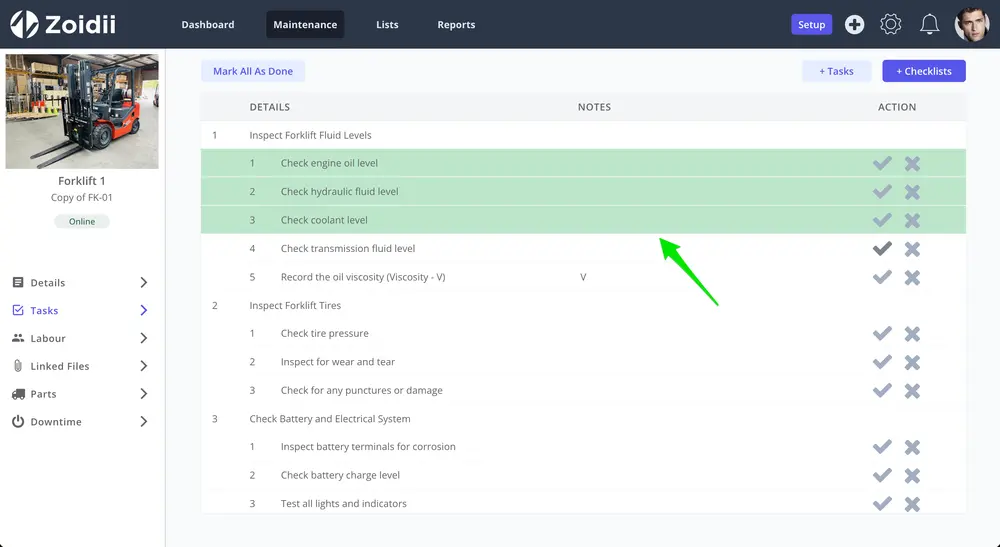Mark Check tire pressure as done

(x=882, y=333)
